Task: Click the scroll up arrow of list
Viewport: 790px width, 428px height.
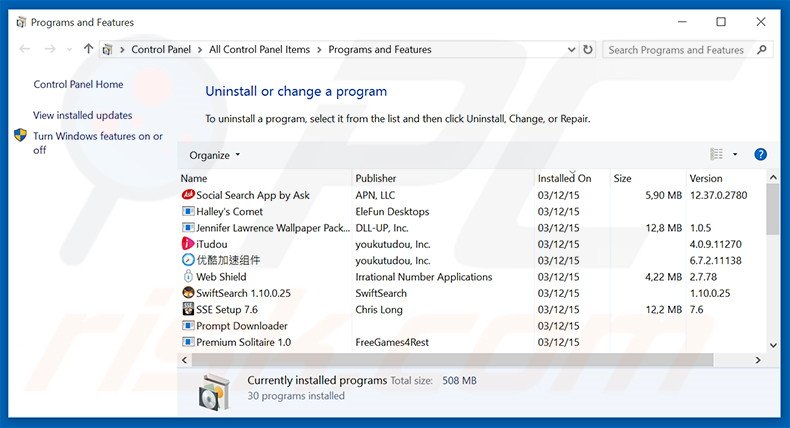Action: coord(773,177)
